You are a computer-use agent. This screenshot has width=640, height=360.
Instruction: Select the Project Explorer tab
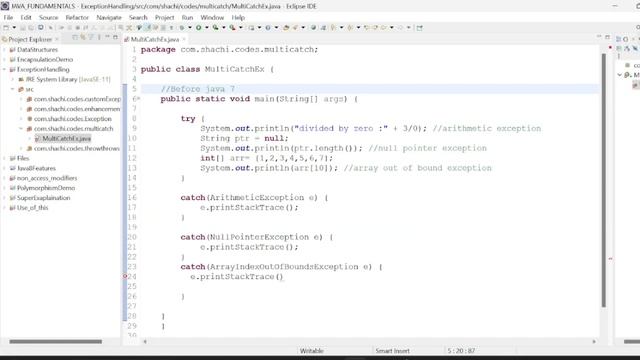(x=30, y=39)
